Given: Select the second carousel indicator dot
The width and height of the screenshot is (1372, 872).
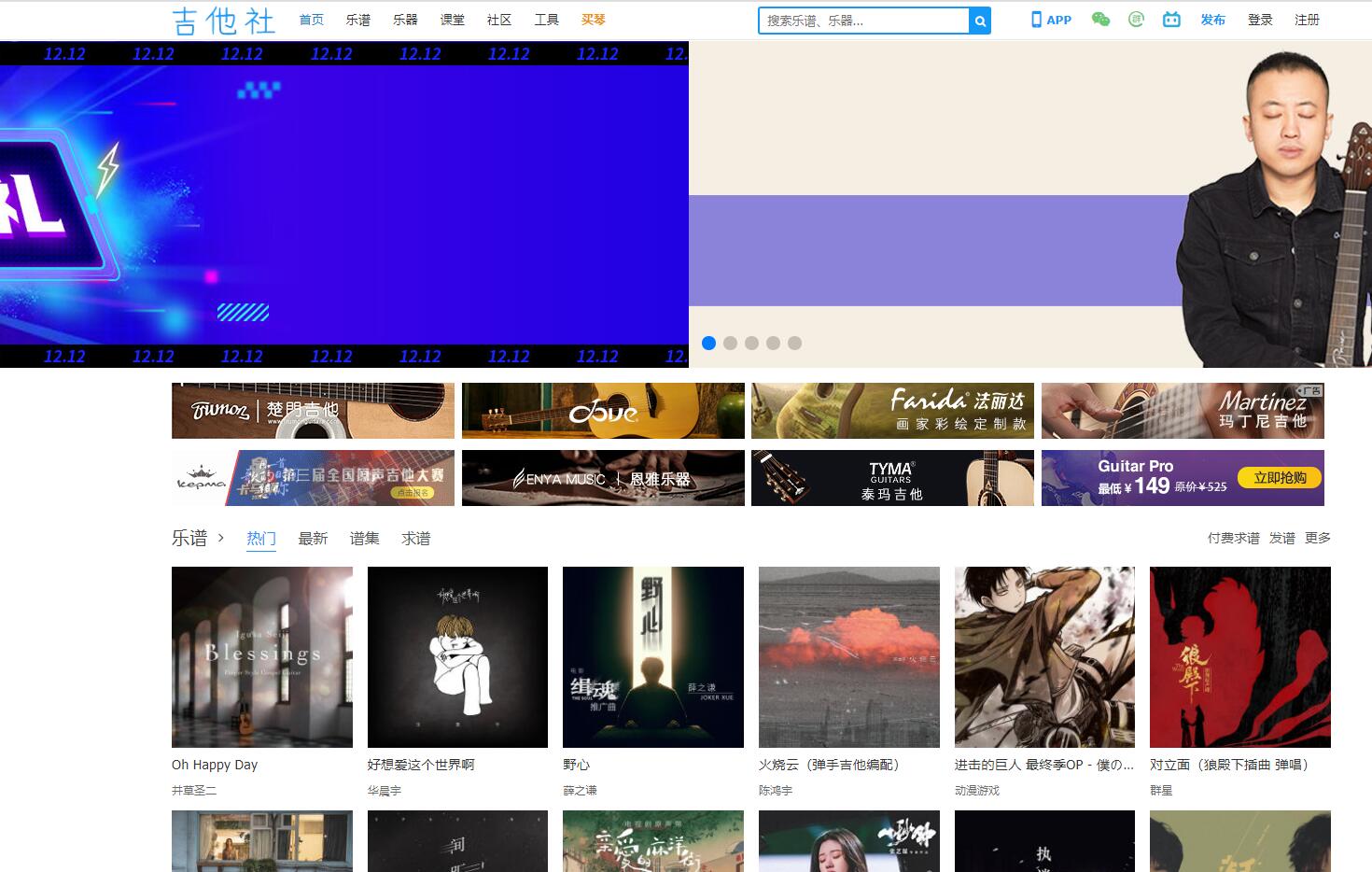Looking at the screenshot, I should tap(731, 343).
